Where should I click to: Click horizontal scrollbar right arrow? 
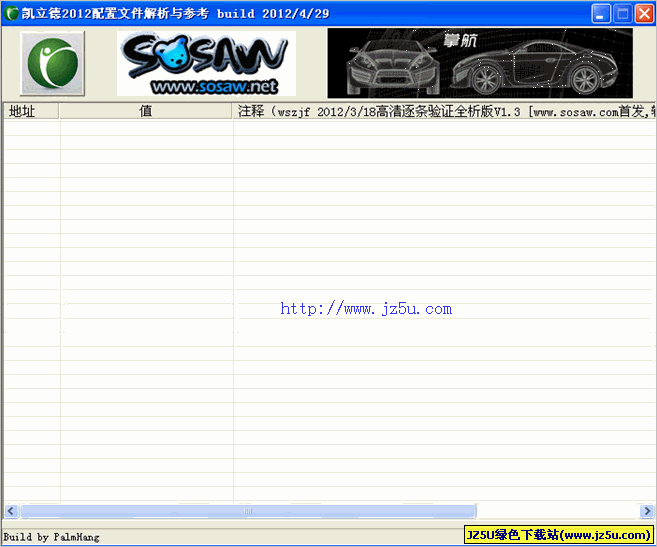pyautogui.click(x=647, y=511)
